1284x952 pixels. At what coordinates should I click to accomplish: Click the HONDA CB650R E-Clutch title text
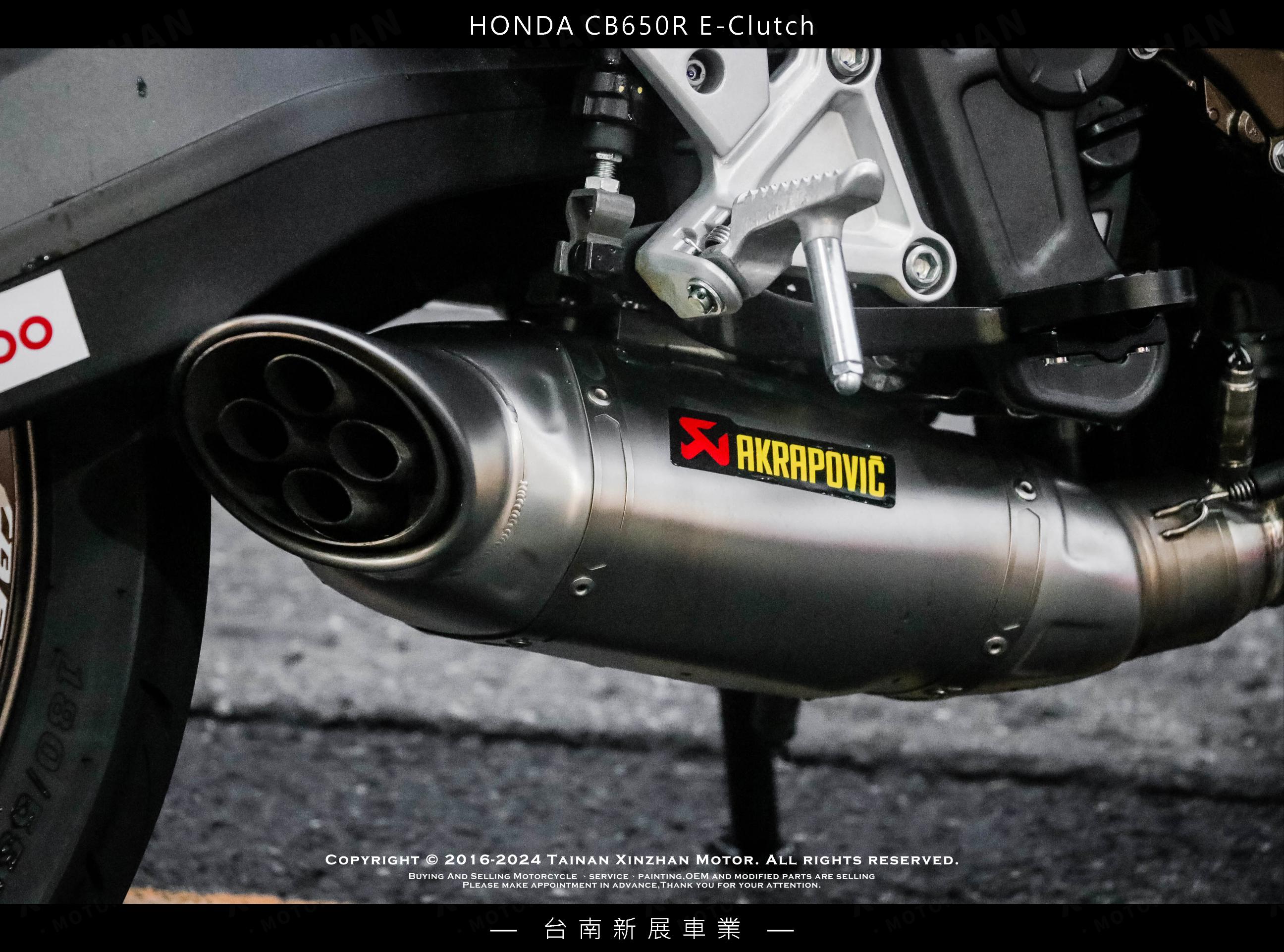(642, 26)
